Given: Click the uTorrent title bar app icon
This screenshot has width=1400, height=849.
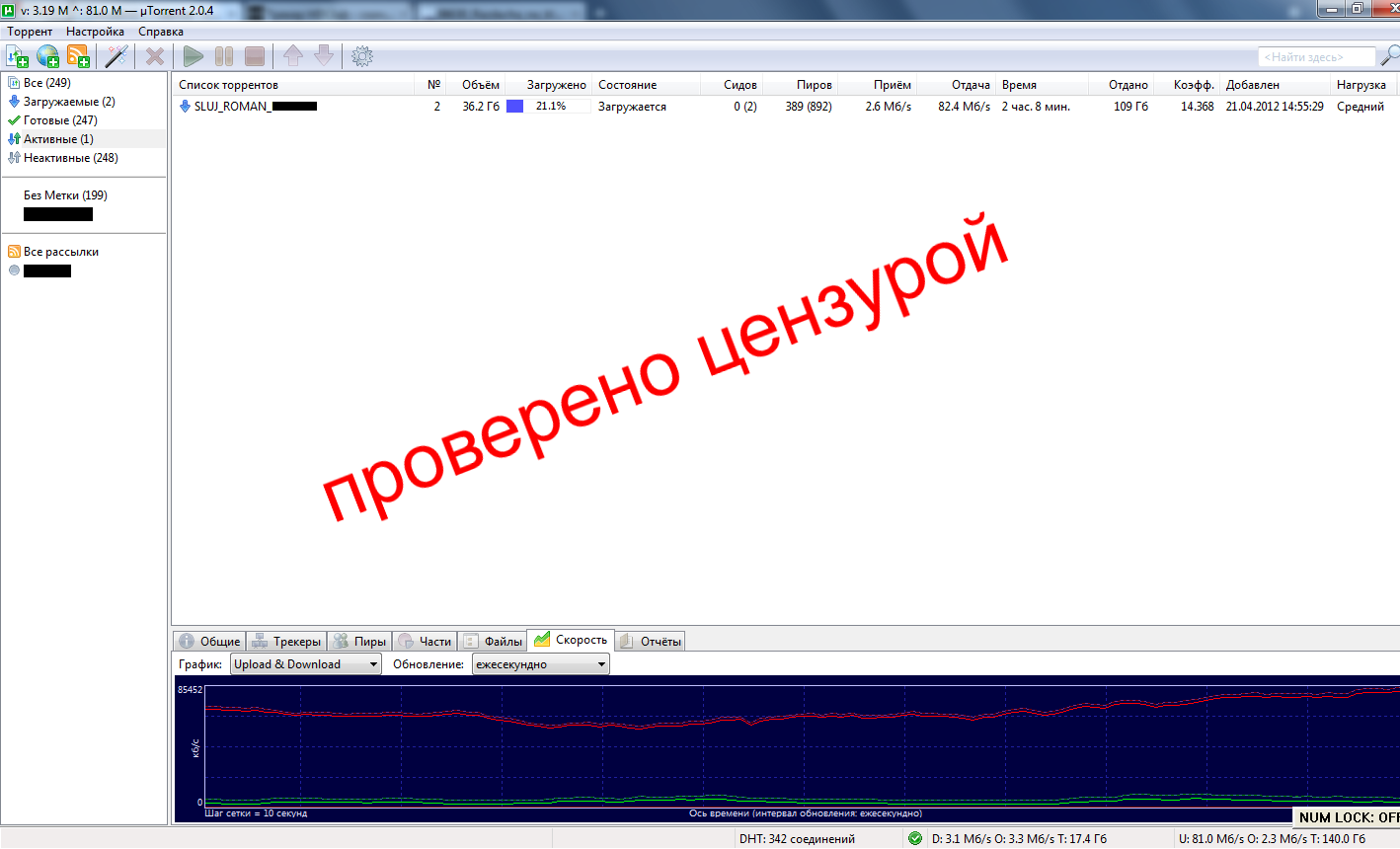Looking at the screenshot, I should point(9,10).
